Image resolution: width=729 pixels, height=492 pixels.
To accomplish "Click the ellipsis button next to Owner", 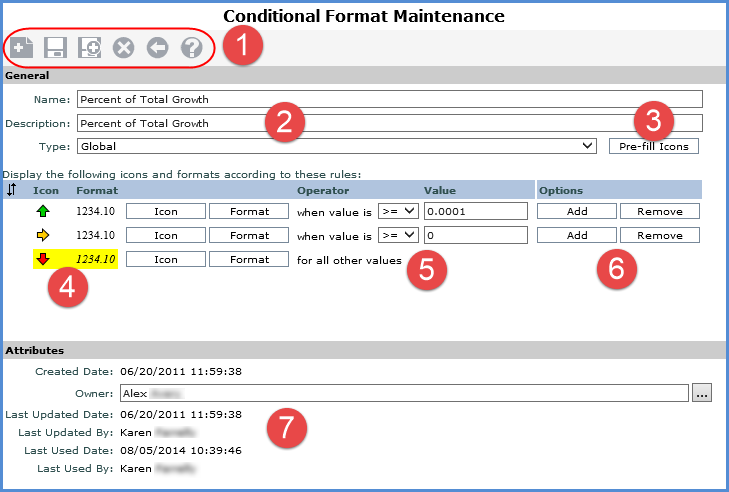I will pyautogui.click(x=702, y=394).
